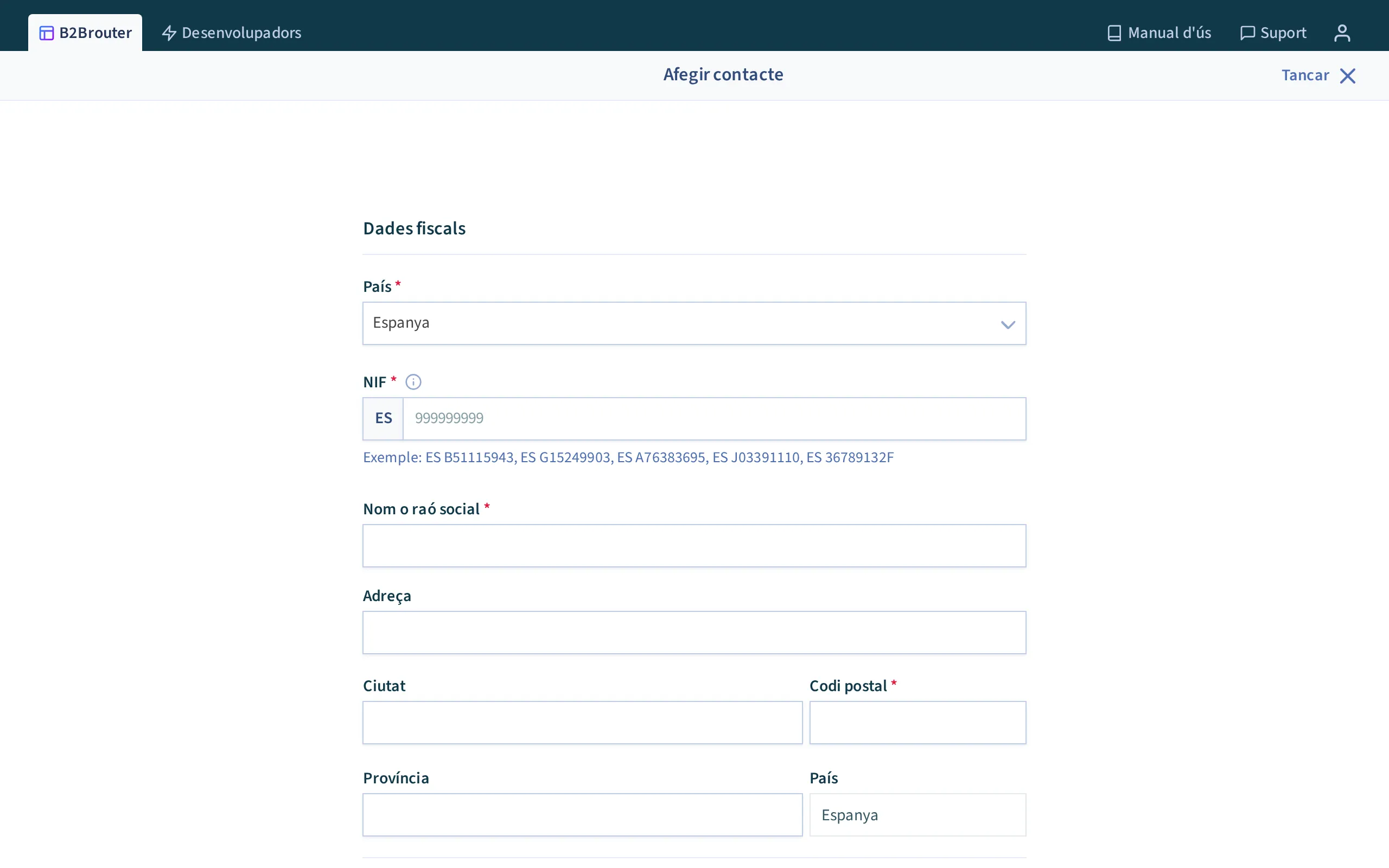
Task: Open the B2Brouter tab
Action: click(85, 33)
